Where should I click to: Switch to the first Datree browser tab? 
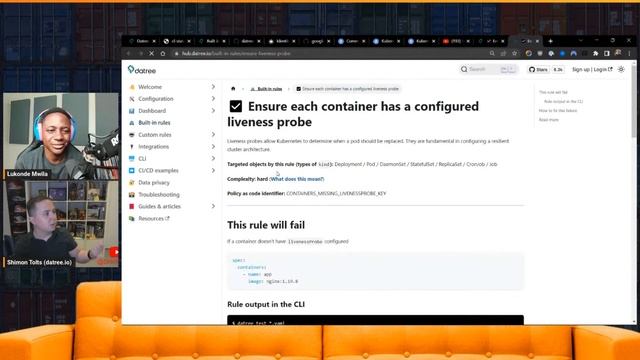coord(142,41)
